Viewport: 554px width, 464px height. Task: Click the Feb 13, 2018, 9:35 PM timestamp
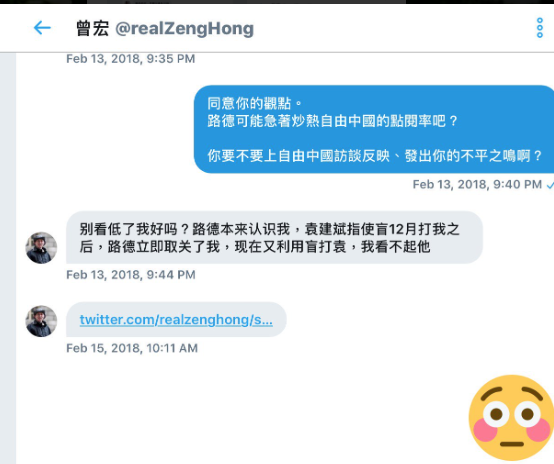point(130,59)
